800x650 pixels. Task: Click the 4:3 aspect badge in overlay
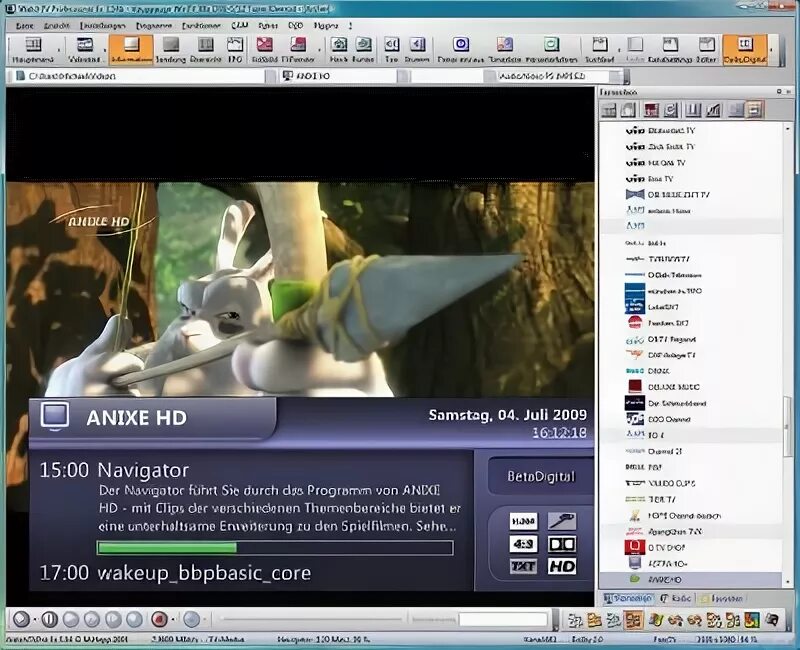coord(523,544)
